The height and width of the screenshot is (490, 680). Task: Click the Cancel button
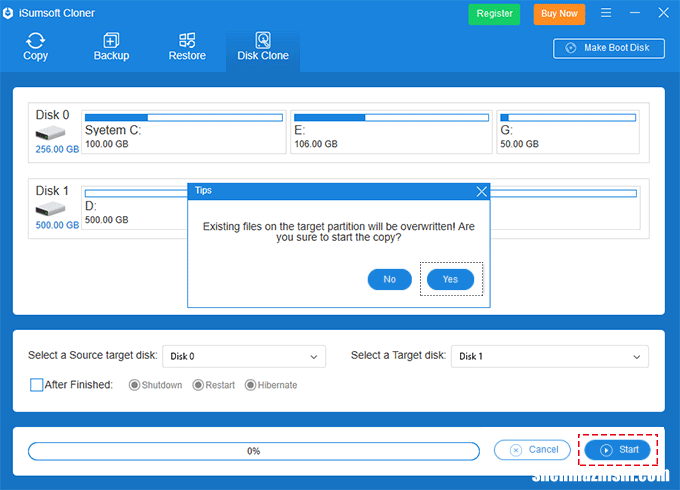click(x=533, y=450)
